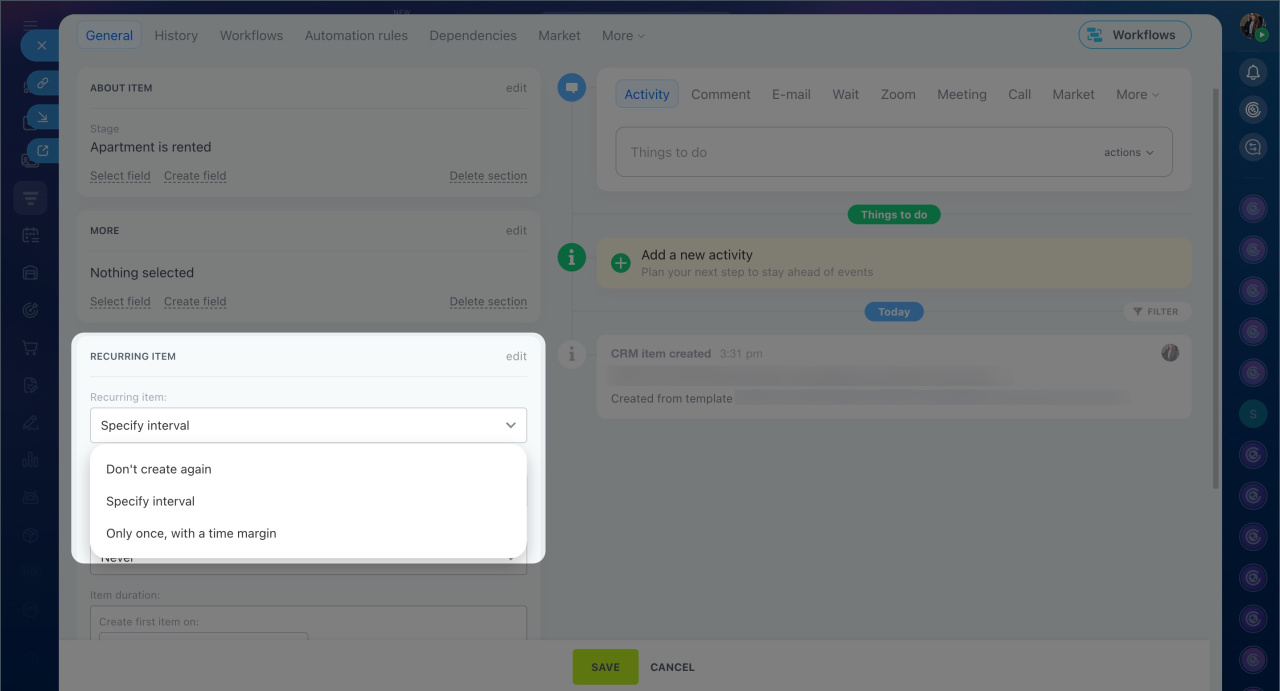Click the green plus new activity icon
Screen dimensions: 1280x691
pyautogui.click(x=620, y=263)
